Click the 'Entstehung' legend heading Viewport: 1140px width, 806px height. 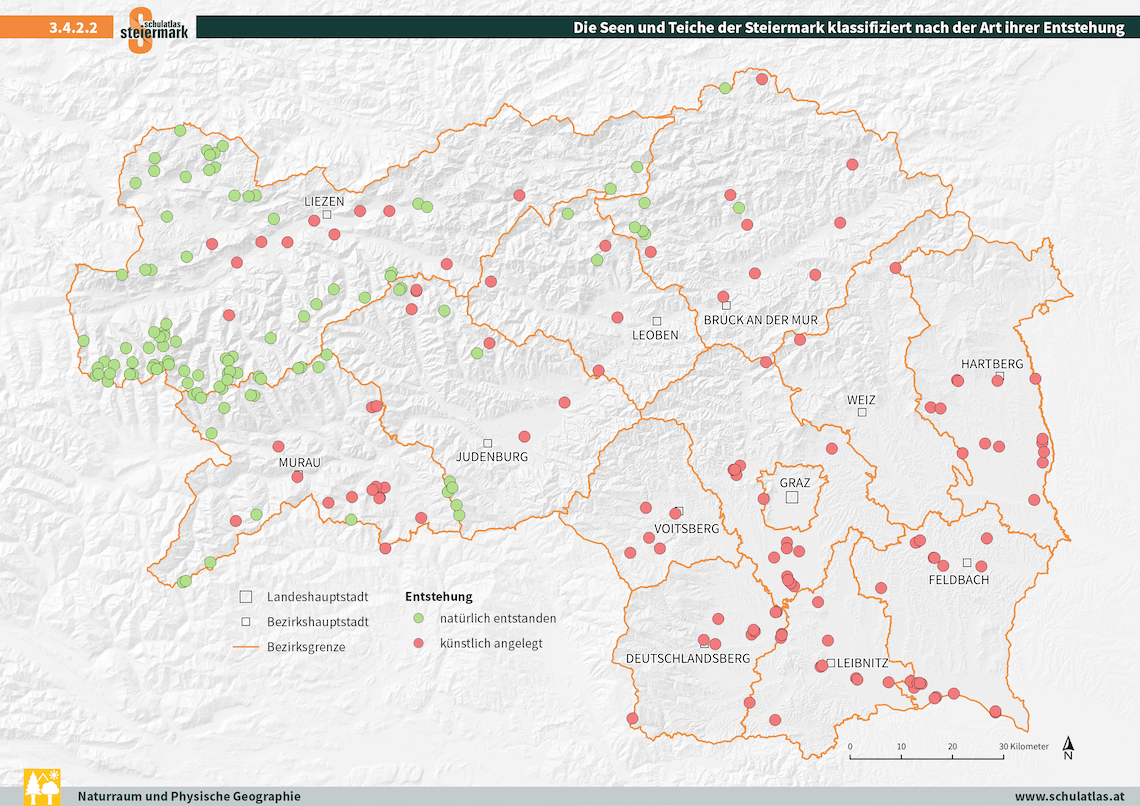pyautogui.click(x=438, y=596)
